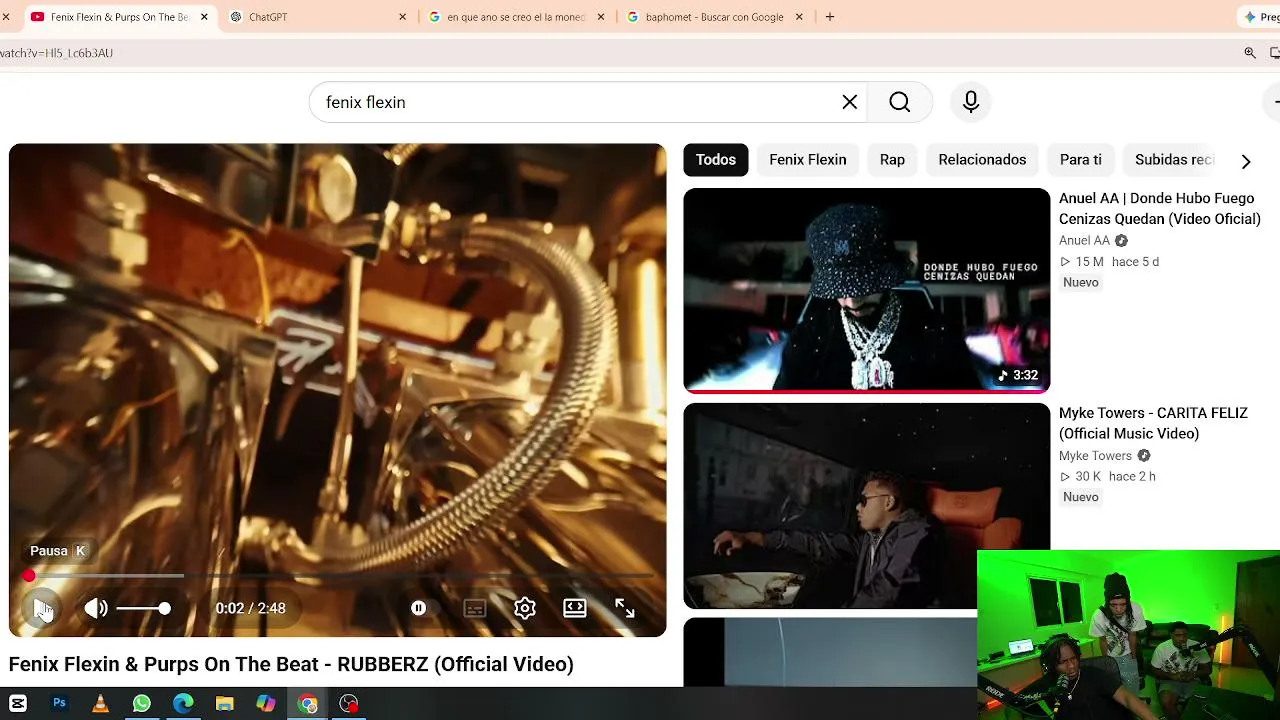Visit the Myke Towers channel name
The image size is (1280, 720).
click(1095, 456)
